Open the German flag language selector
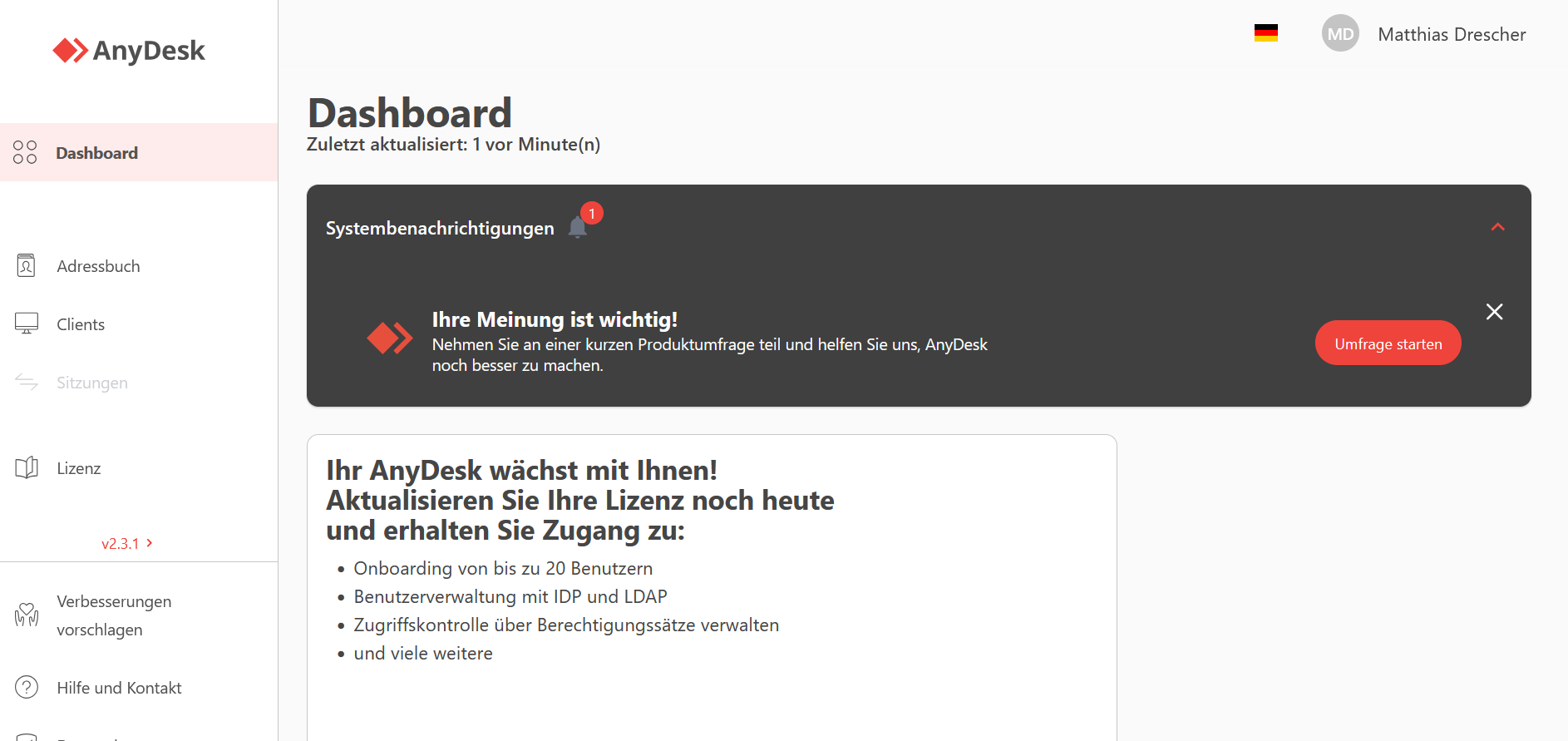The width and height of the screenshot is (1568, 741). [x=1266, y=33]
